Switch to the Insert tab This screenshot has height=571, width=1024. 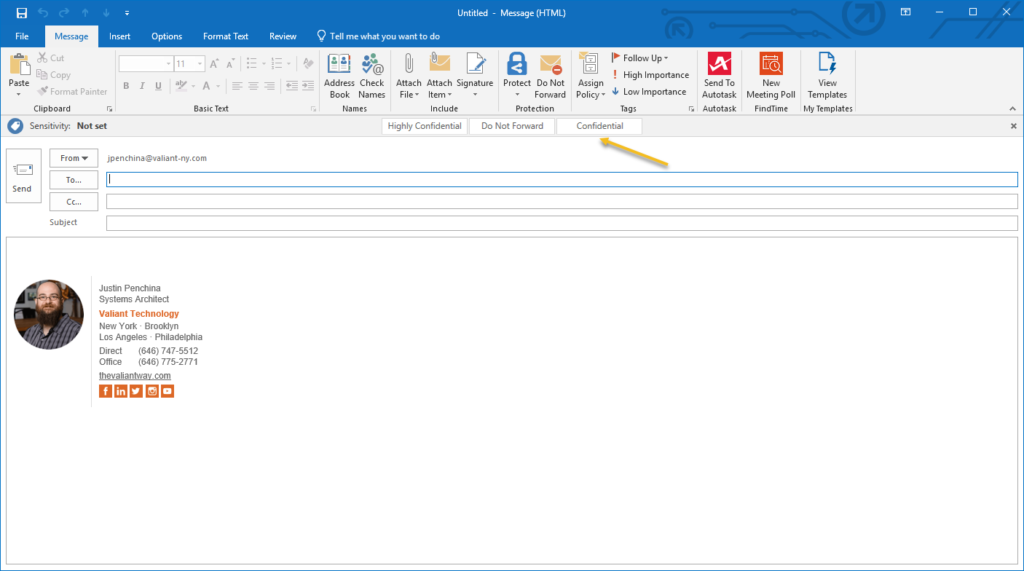coord(120,36)
